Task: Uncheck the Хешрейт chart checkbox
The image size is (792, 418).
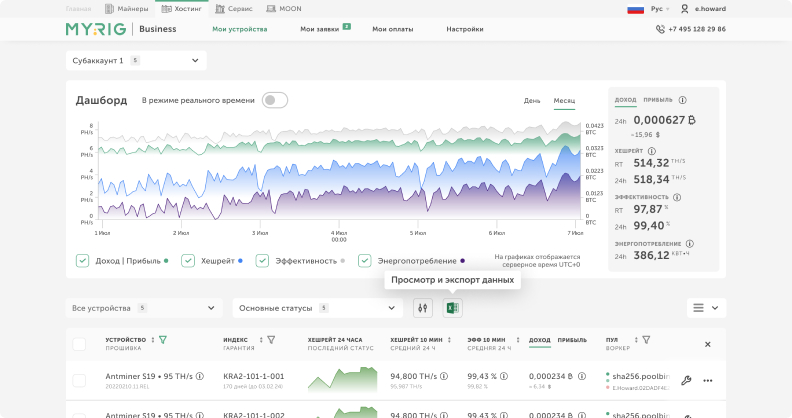Action: pyautogui.click(x=188, y=261)
